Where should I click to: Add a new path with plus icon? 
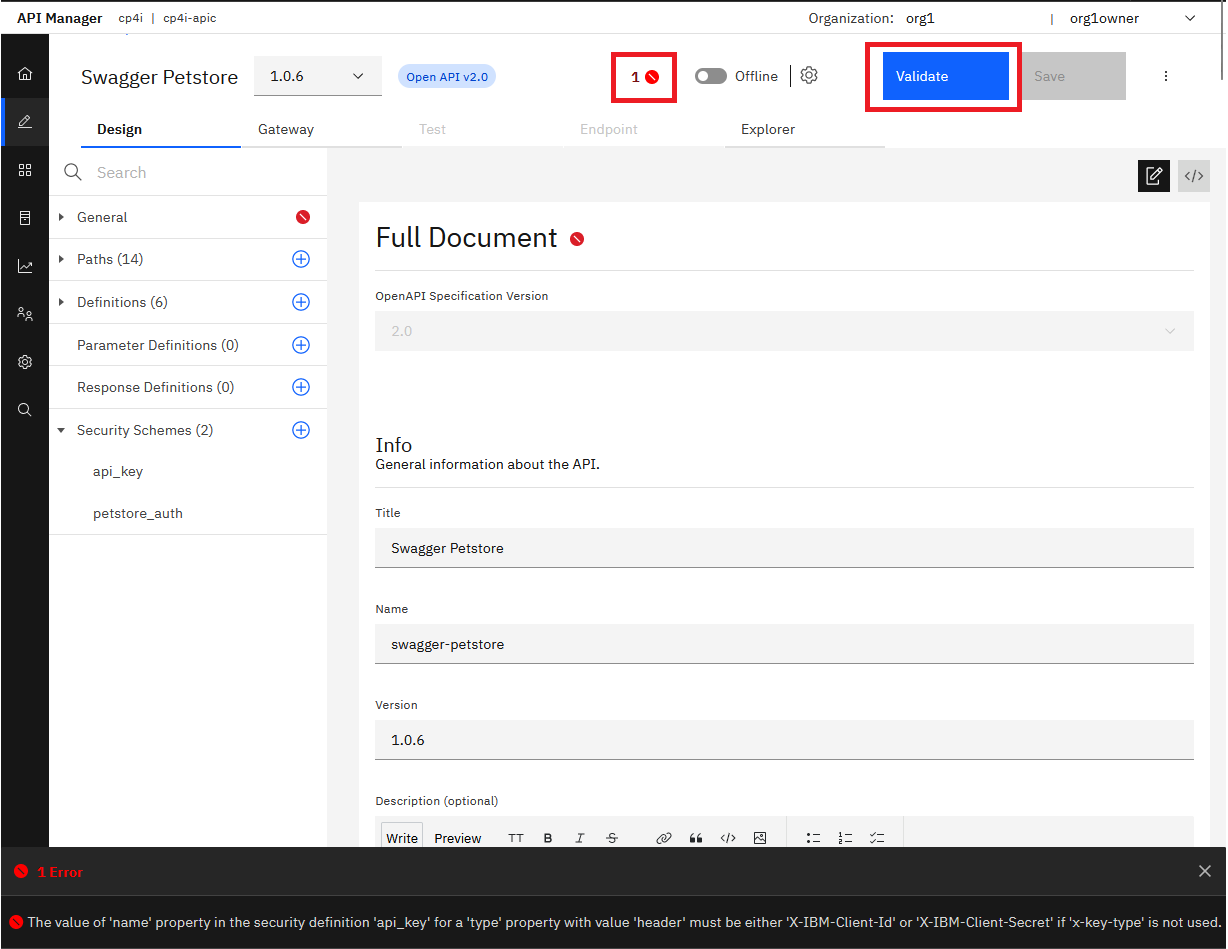click(301, 259)
